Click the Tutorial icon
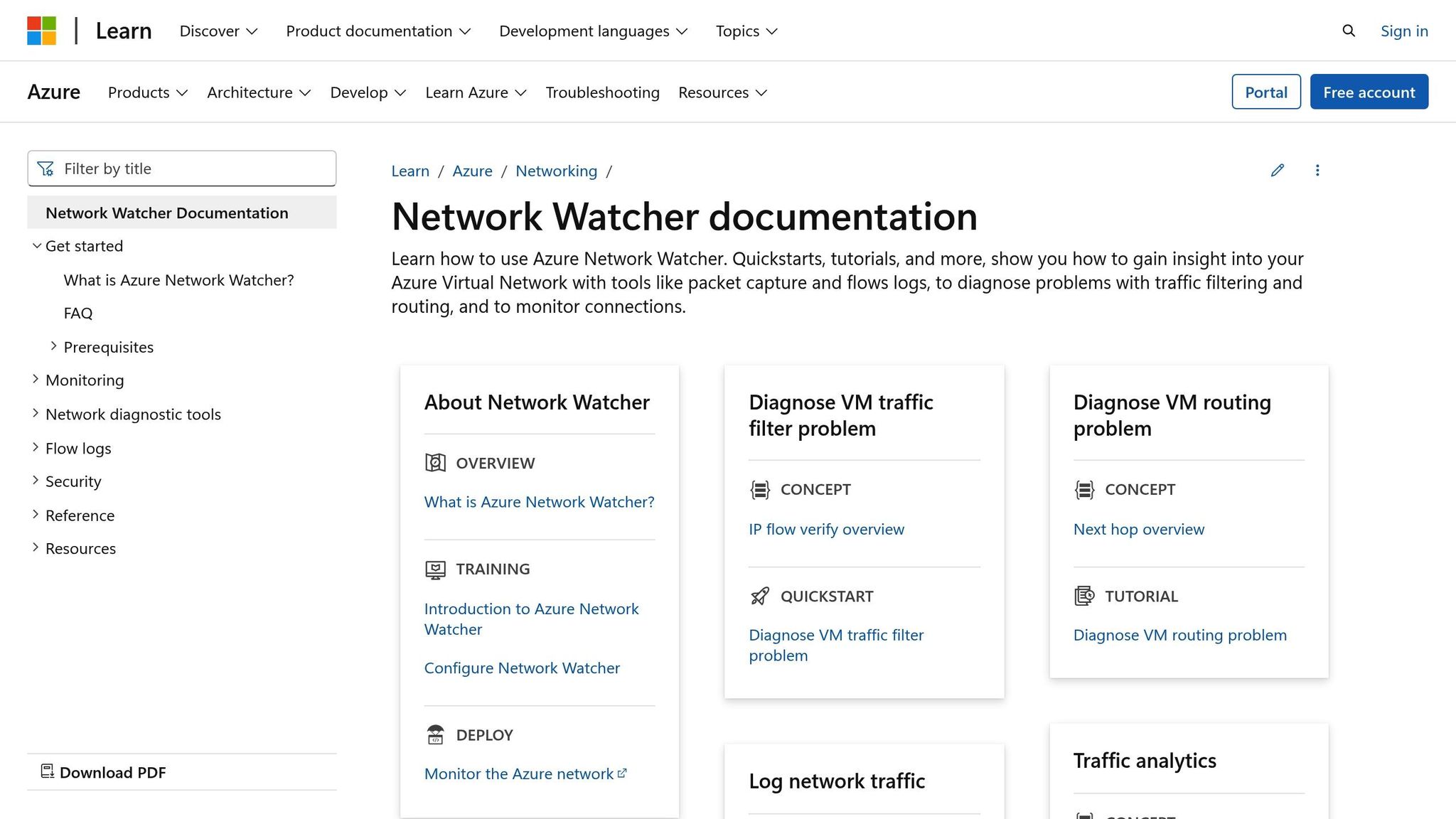The width and height of the screenshot is (1456, 819). [x=1084, y=596]
